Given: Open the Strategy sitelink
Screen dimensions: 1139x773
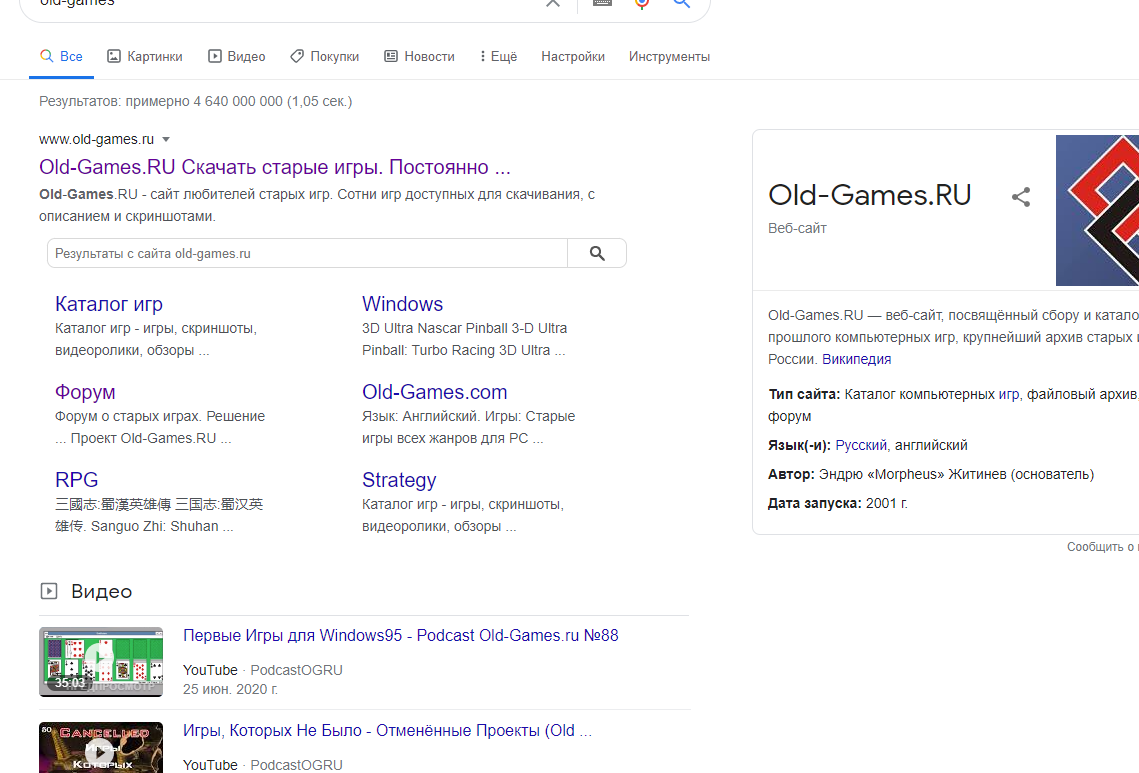Looking at the screenshot, I should click(399, 479).
